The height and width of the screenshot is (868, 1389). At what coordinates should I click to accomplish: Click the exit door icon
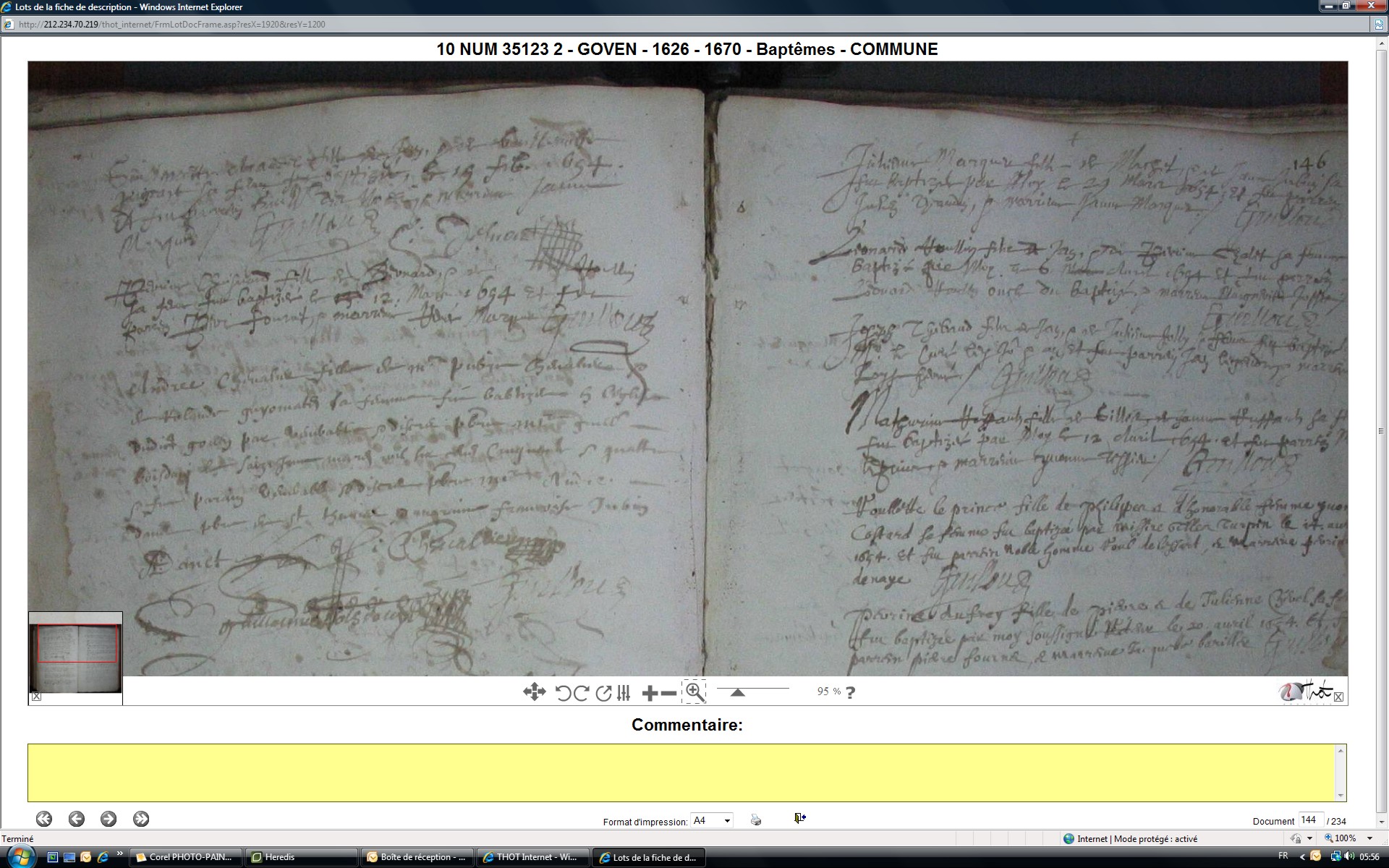coord(799,818)
